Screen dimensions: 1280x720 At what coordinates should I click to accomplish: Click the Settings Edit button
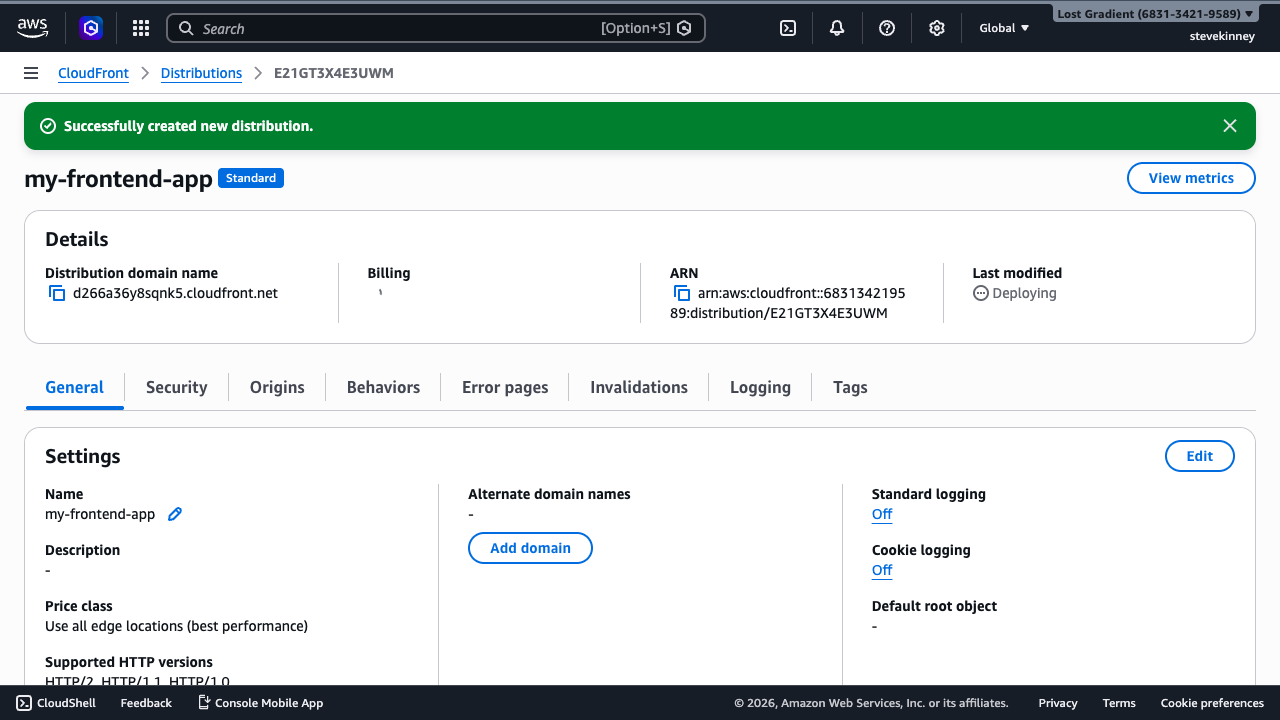pyautogui.click(x=1200, y=456)
